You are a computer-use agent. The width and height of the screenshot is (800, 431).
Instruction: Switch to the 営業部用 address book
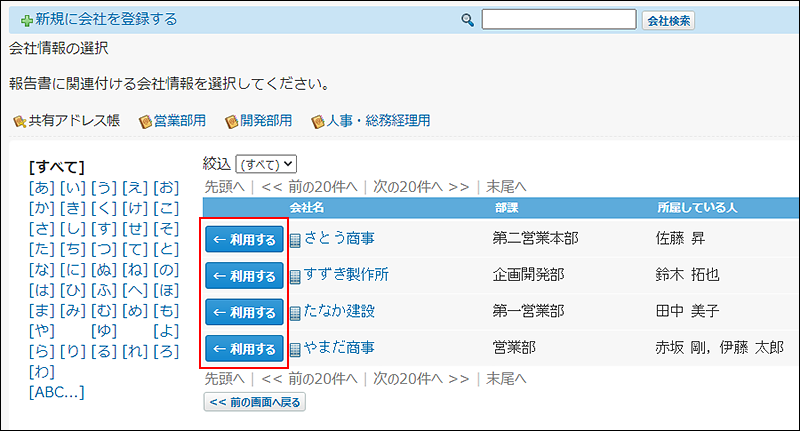tap(180, 121)
